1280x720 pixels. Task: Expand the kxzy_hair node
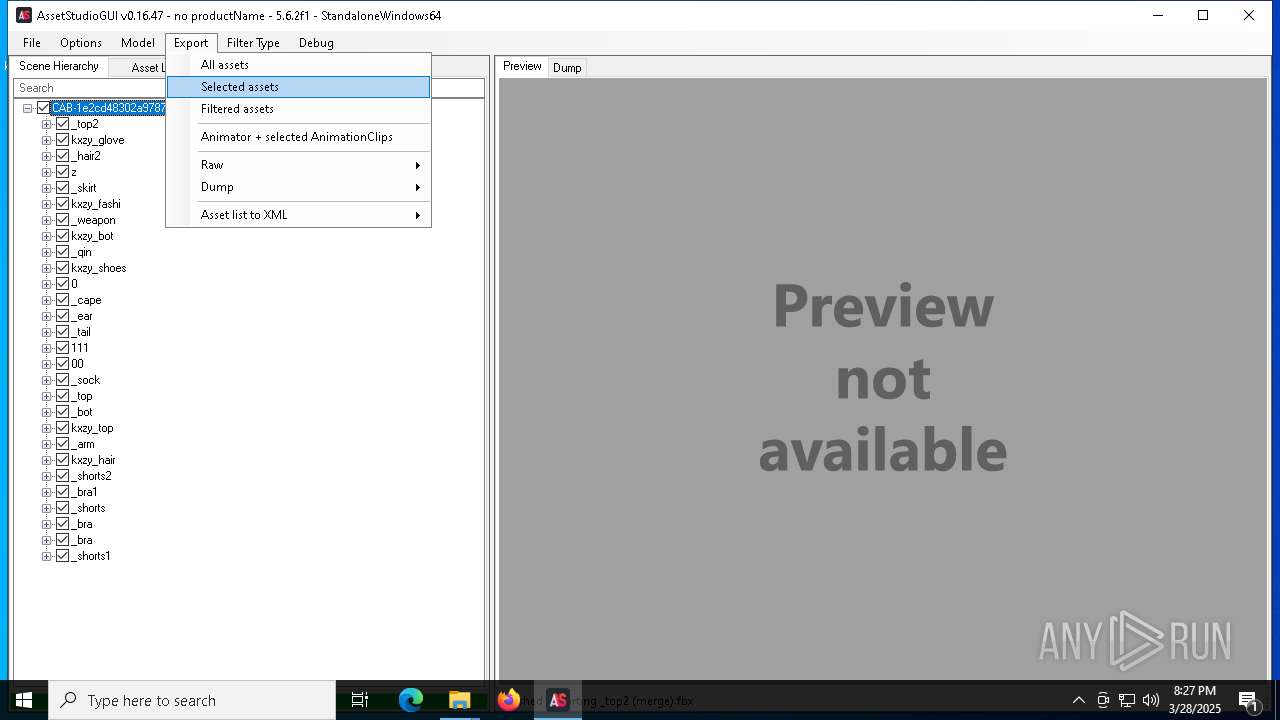coord(46,460)
